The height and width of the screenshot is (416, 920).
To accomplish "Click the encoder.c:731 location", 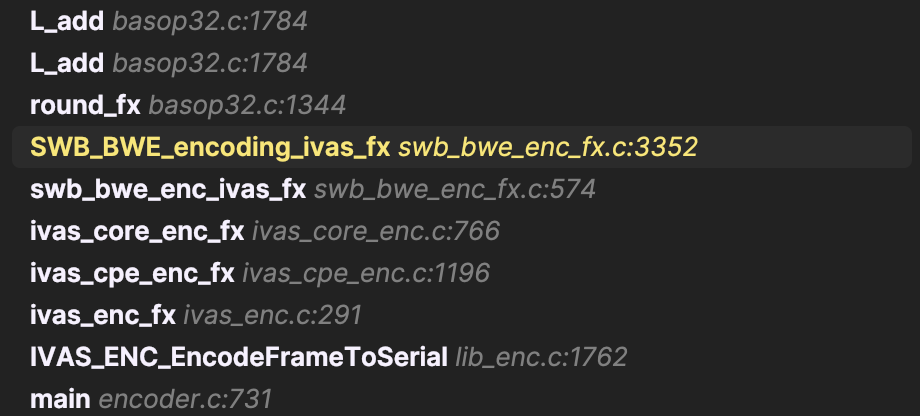I will coord(185,399).
